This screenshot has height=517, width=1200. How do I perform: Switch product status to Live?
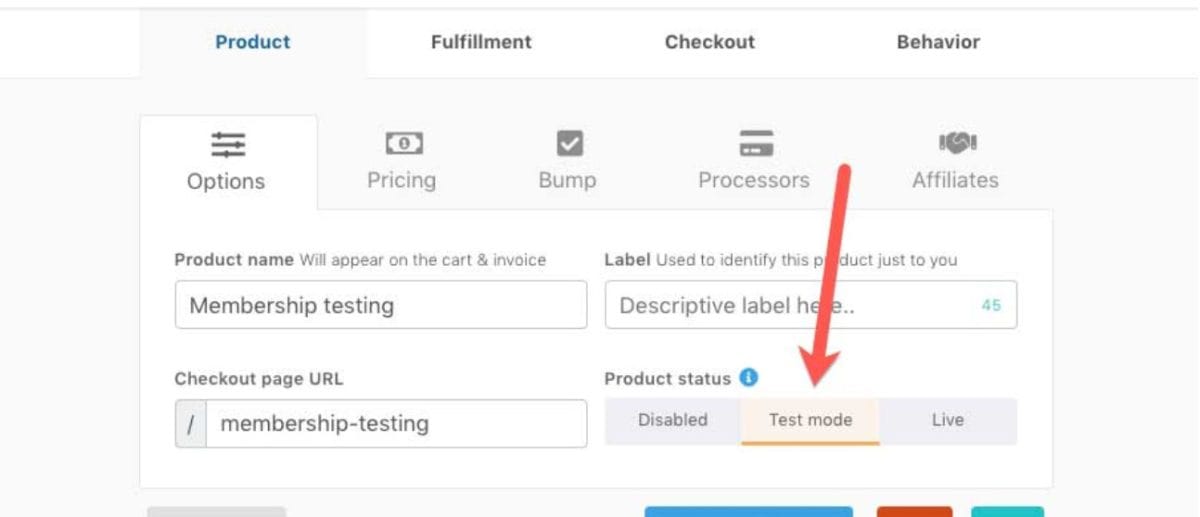click(947, 420)
